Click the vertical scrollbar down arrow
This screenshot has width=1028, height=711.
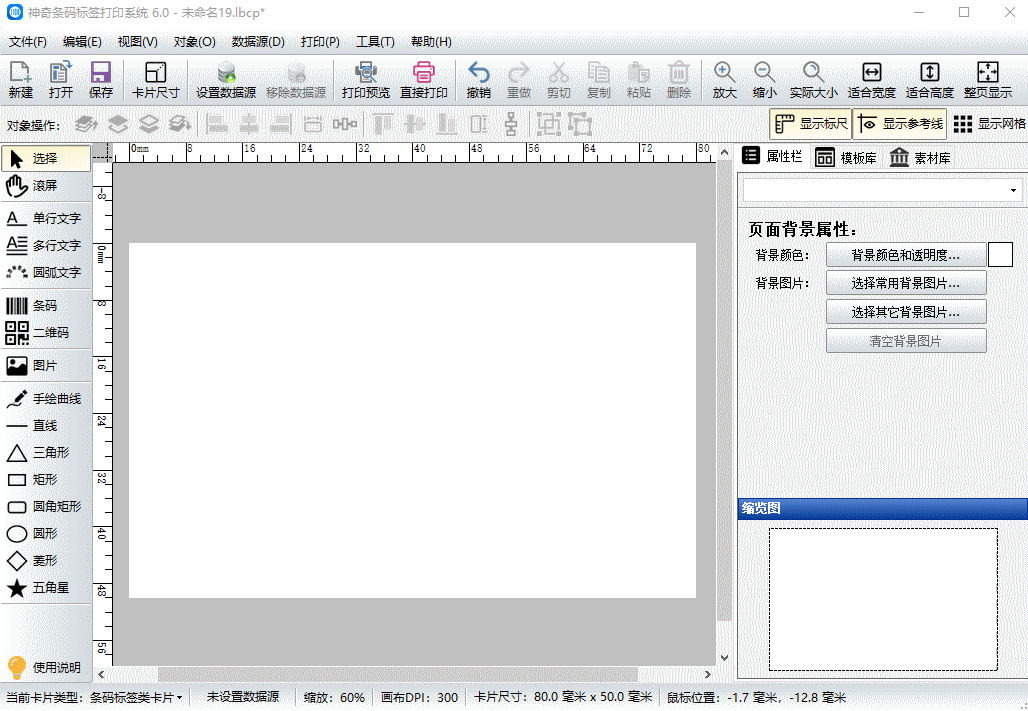(724, 657)
